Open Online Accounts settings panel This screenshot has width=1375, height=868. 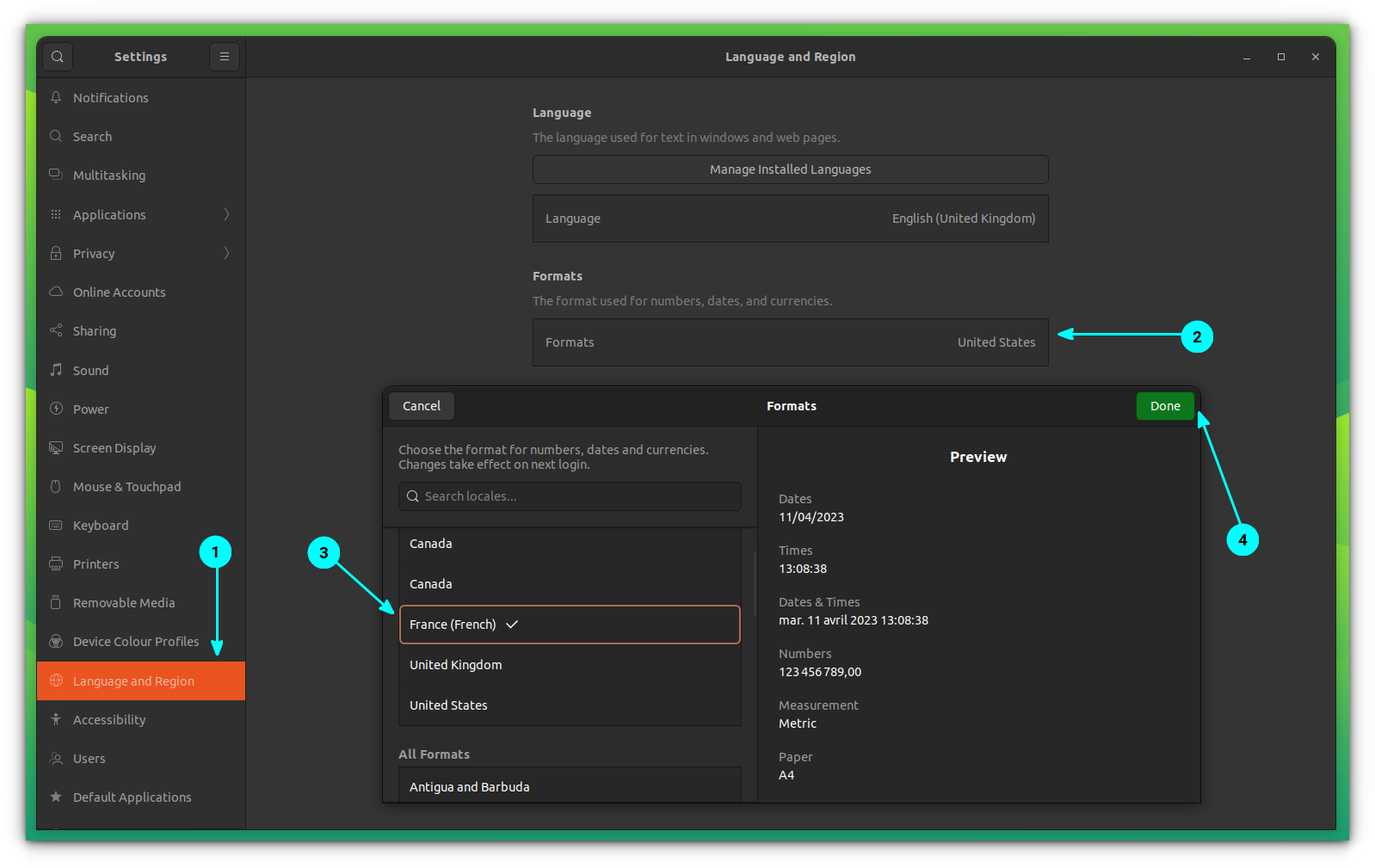pos(141,292)
